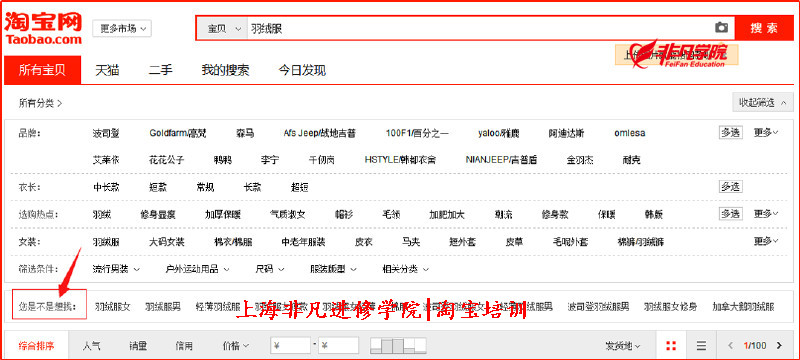800x360 pixels.
Task: Select 毛呢外套 category
Action: 570,242
